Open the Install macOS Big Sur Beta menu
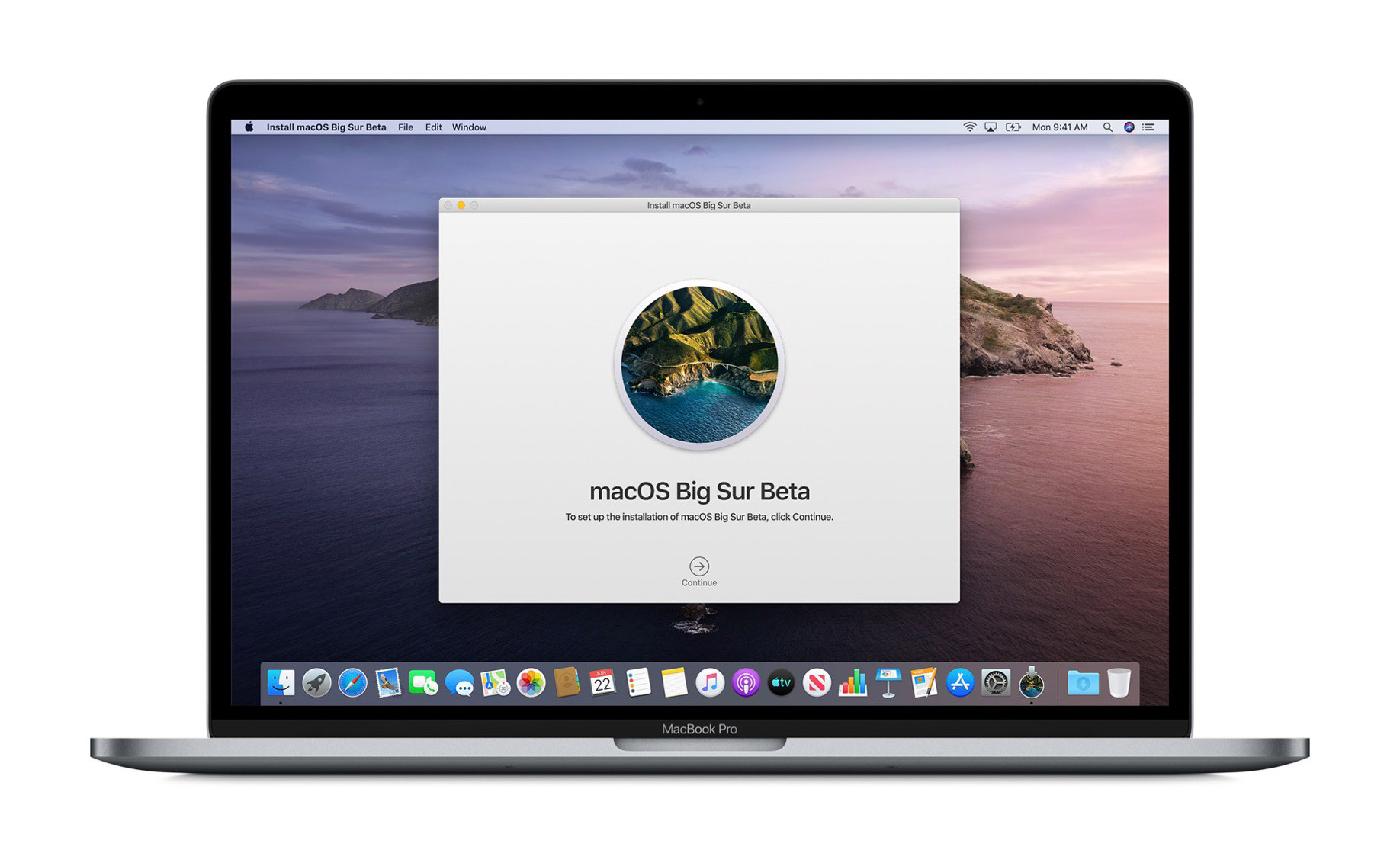The height and width of the screenshot is (866, 1400). click(x=326, y=127)
